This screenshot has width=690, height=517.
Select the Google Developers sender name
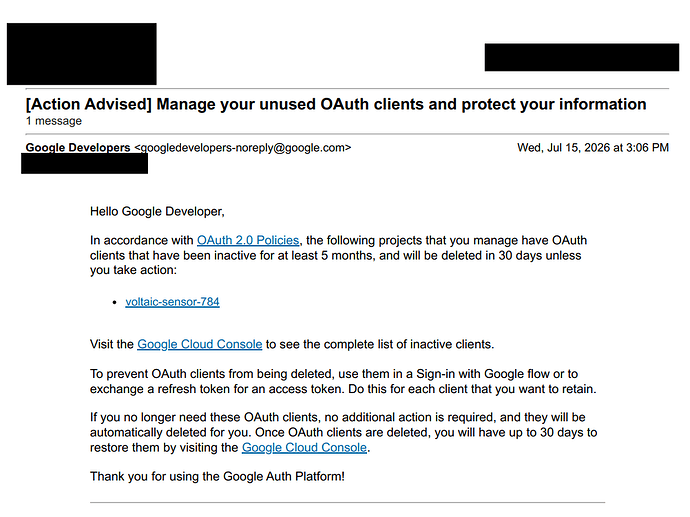[x=78, y=147]
